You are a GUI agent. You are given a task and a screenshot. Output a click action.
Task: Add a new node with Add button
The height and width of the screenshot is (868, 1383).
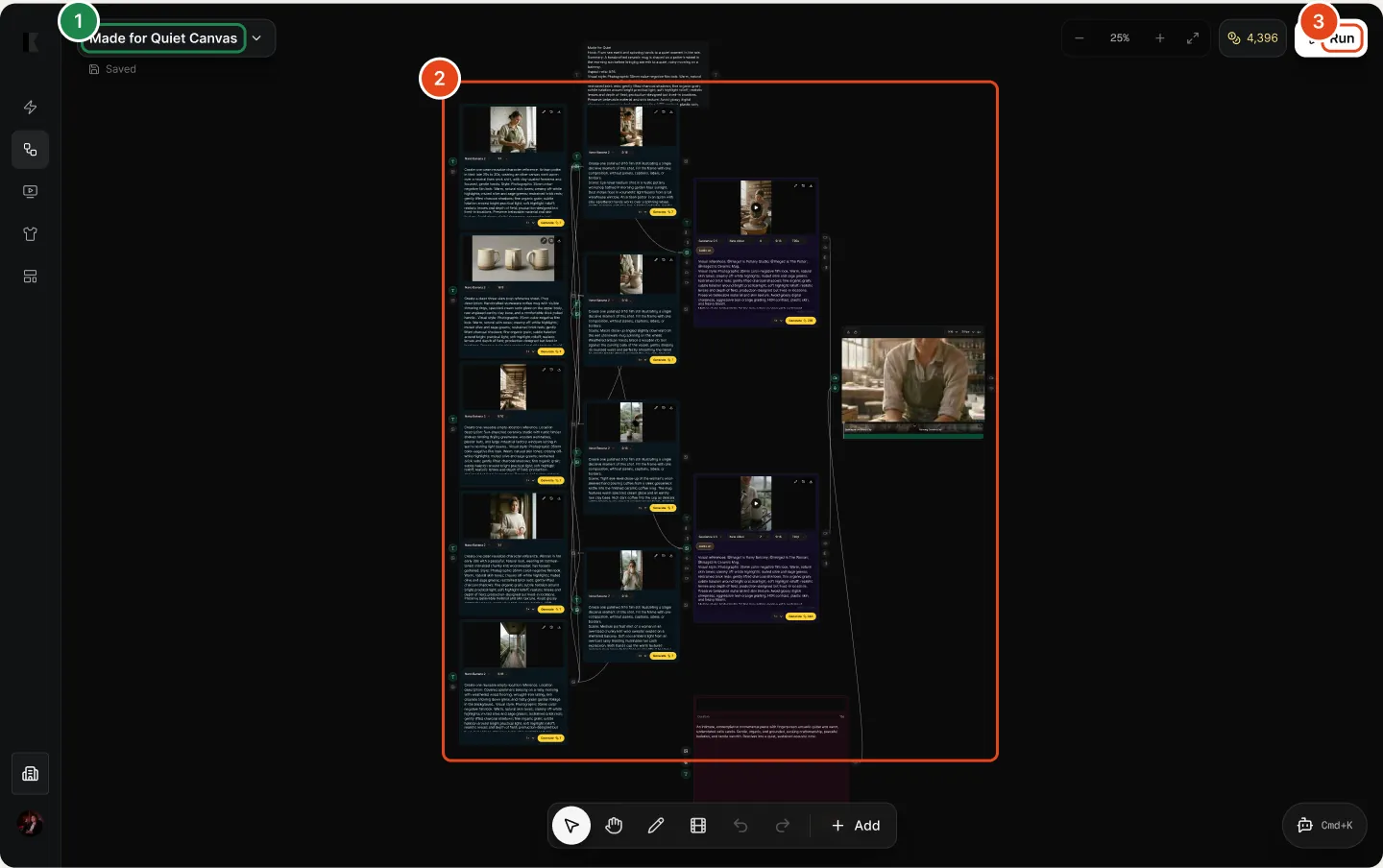tap(856, 826)
